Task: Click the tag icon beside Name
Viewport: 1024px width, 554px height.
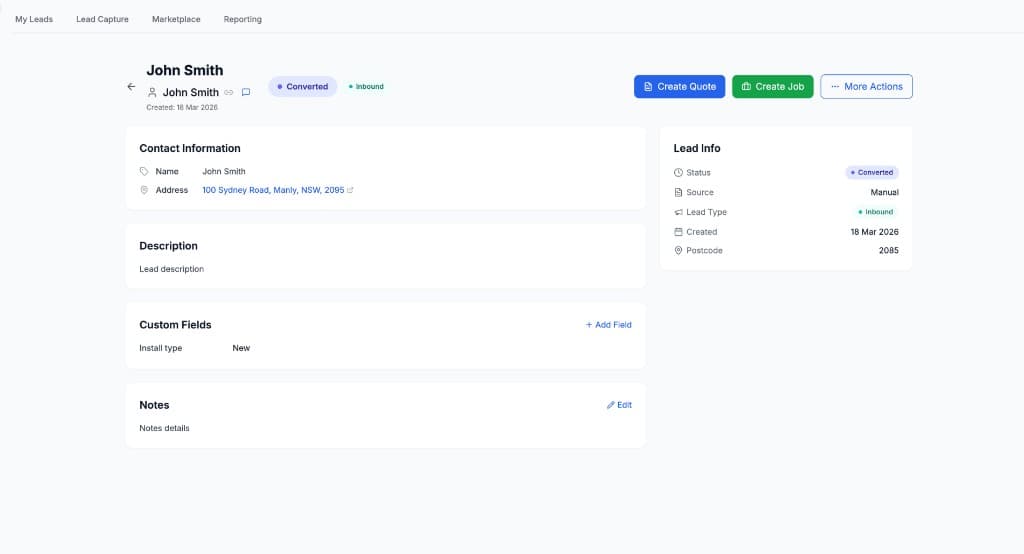Action: pos(144,171)
